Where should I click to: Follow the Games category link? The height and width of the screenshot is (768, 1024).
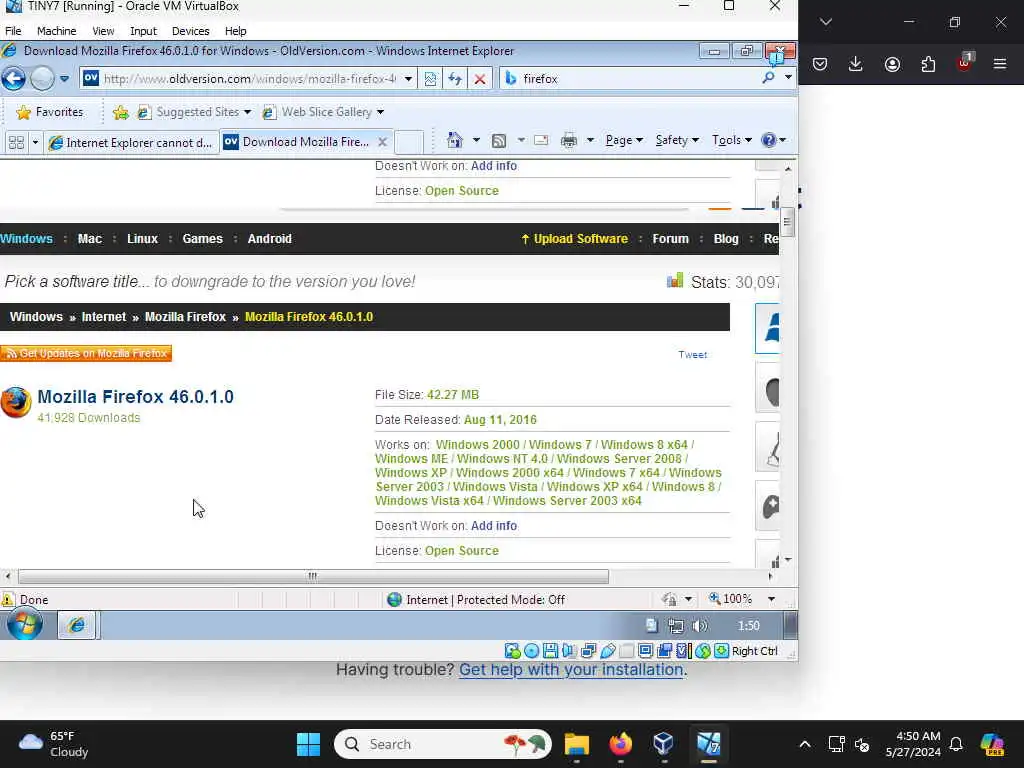pyautogui.click(x=202, y=239)
